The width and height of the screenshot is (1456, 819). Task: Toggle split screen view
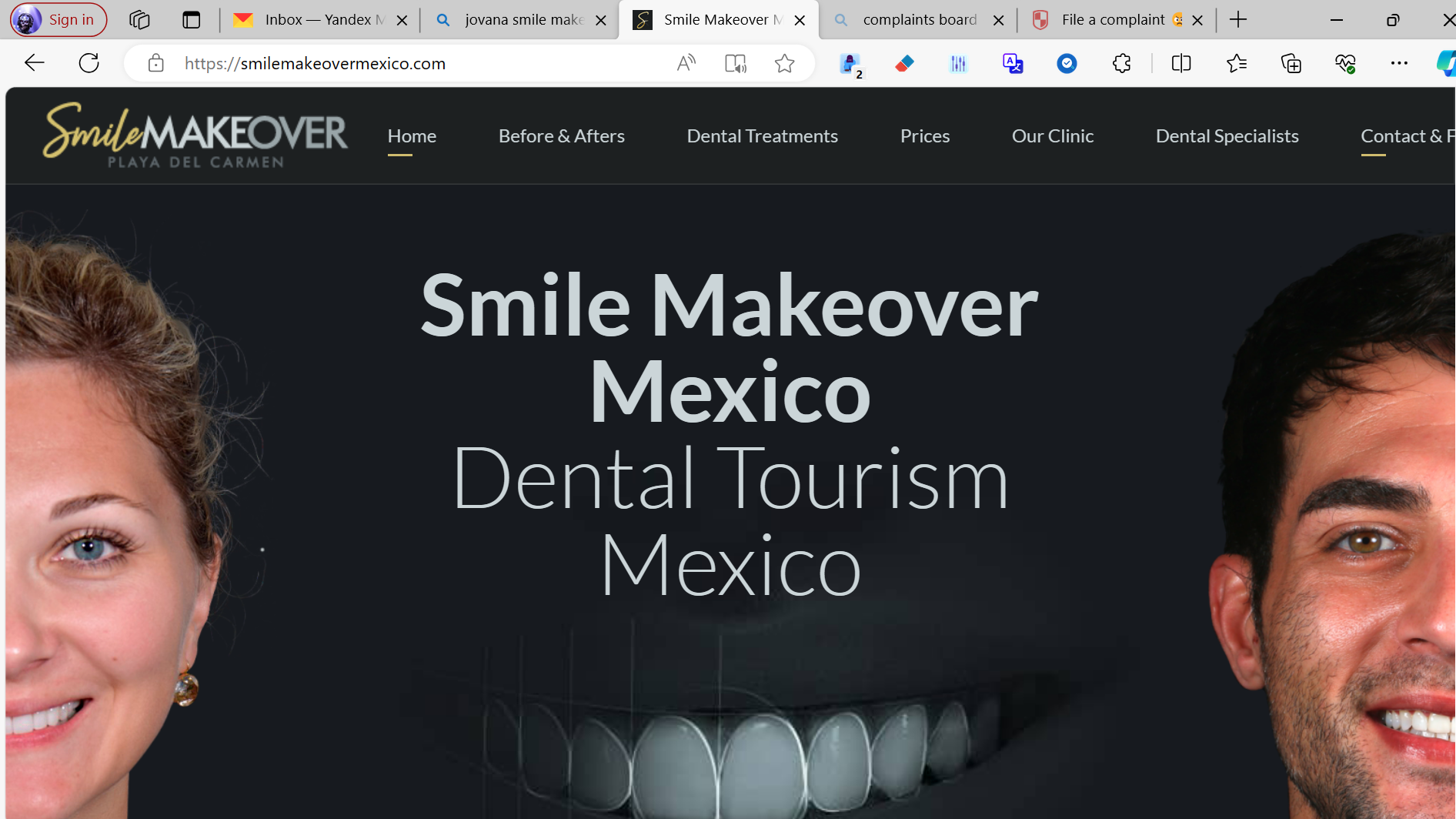click(1181, 63)
